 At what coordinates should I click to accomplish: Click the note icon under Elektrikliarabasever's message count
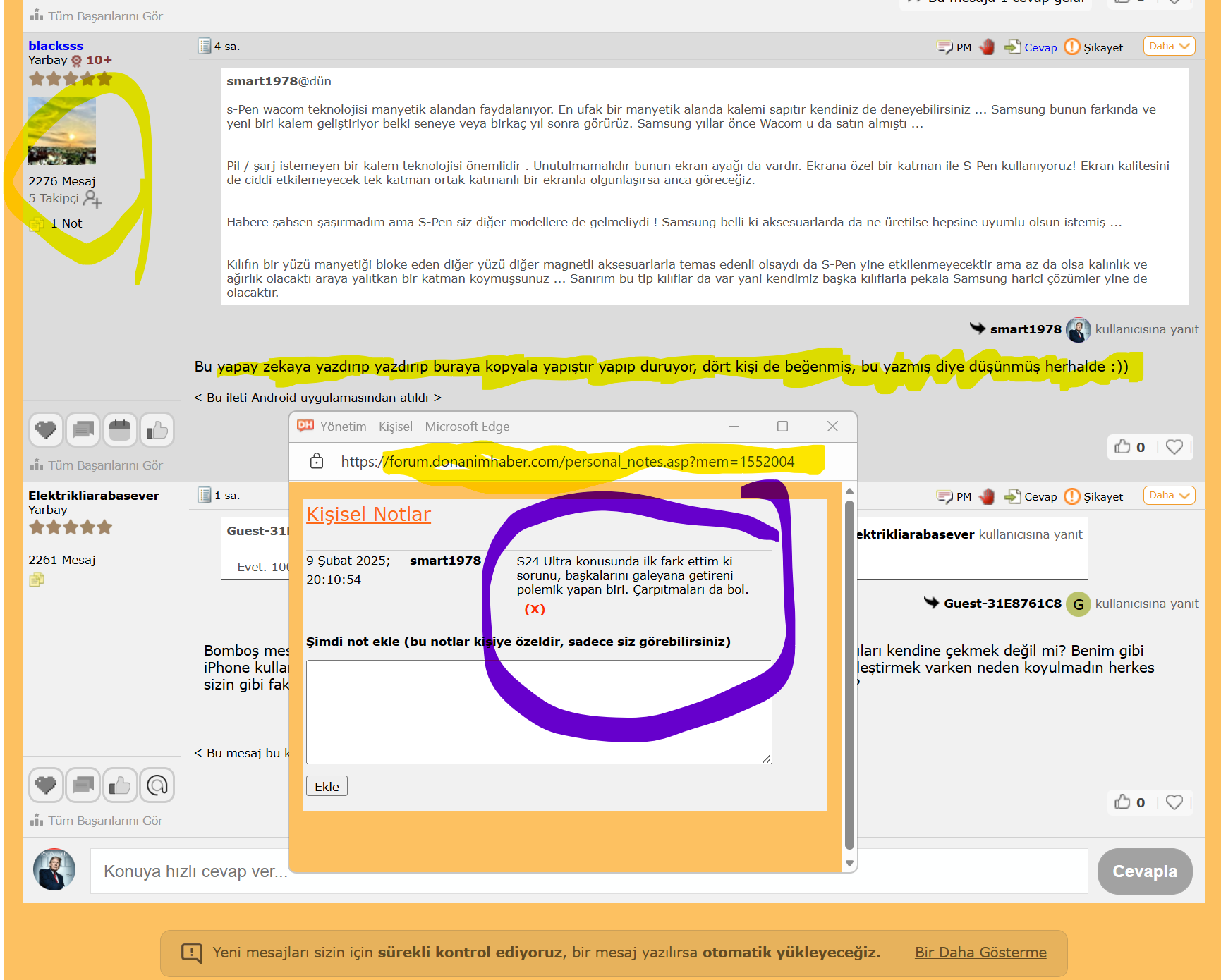[37, 580]
